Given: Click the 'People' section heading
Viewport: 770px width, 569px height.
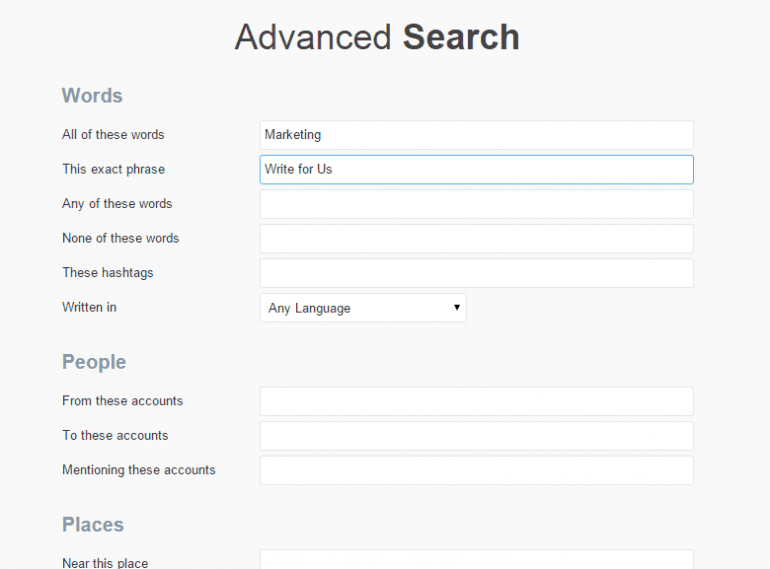Looking at the screenshot, I should click(x=94, y=362).
